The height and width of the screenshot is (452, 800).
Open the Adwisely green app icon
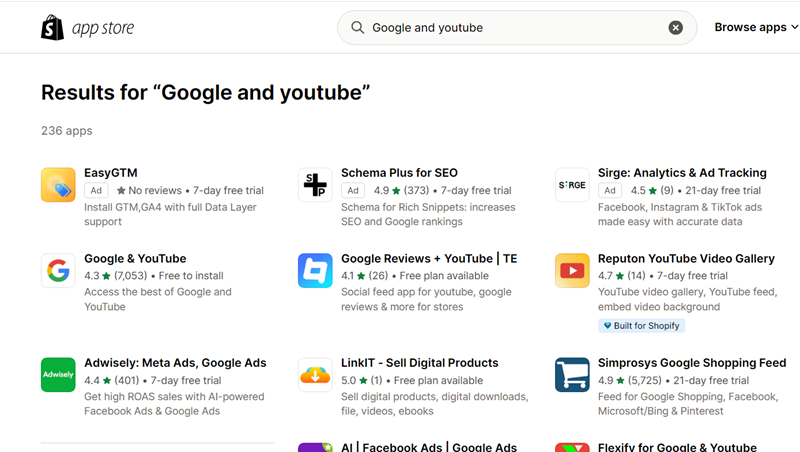point(58,374)
